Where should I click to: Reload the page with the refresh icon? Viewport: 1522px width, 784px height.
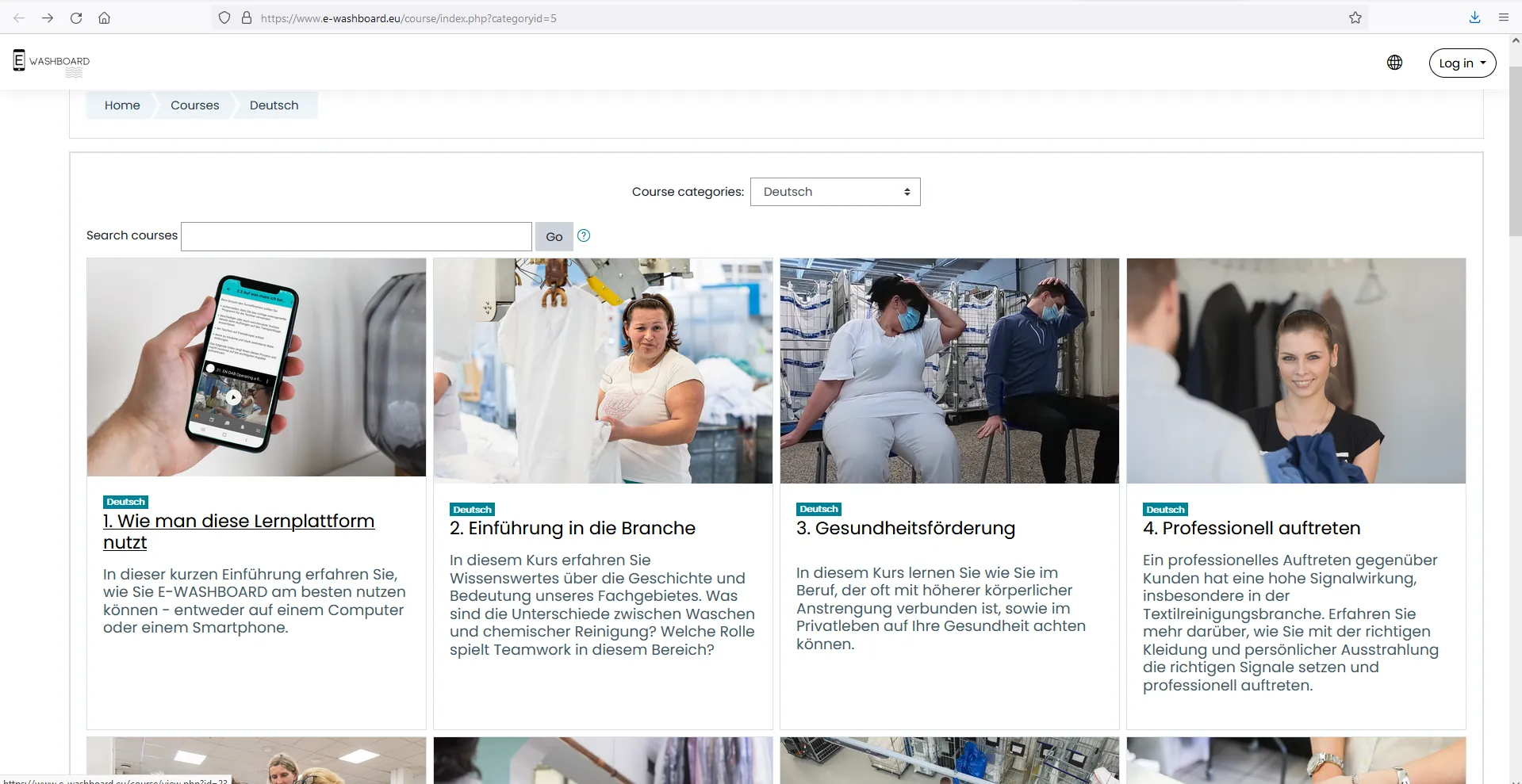coord(76,18)
